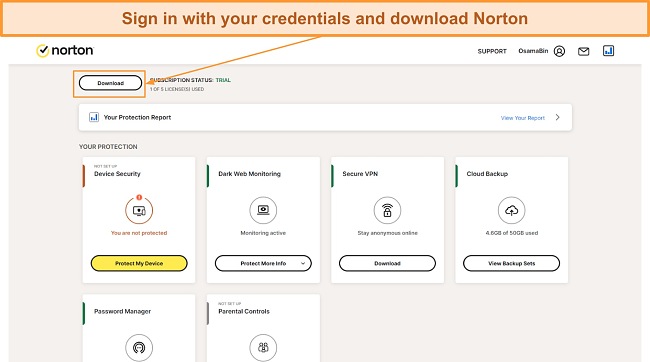650x362 pixels.
Task: Click the Password Manager icon
Action: (139, 347)
